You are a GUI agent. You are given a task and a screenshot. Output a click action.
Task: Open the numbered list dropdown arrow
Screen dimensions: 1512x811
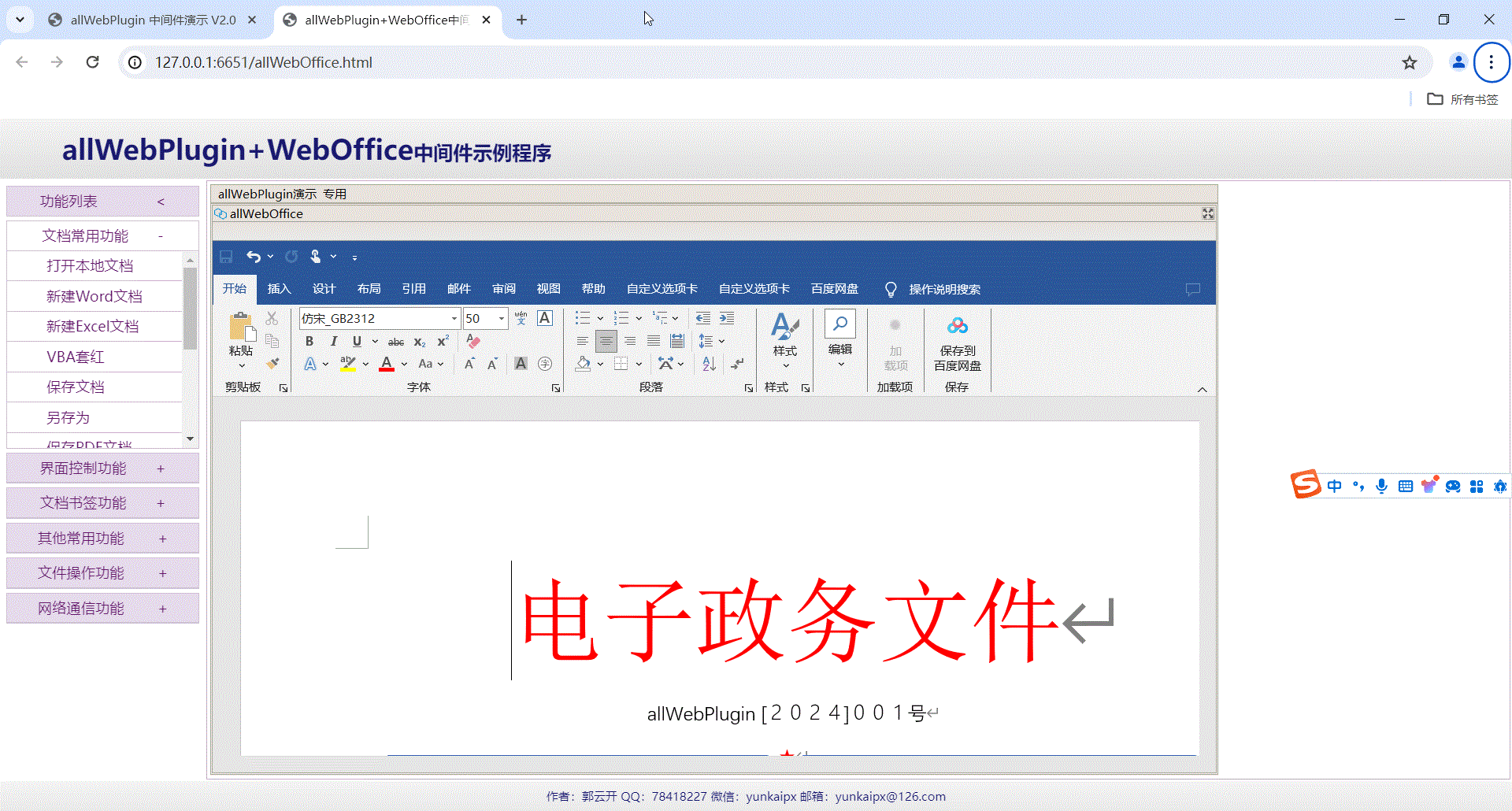(639, 318)
